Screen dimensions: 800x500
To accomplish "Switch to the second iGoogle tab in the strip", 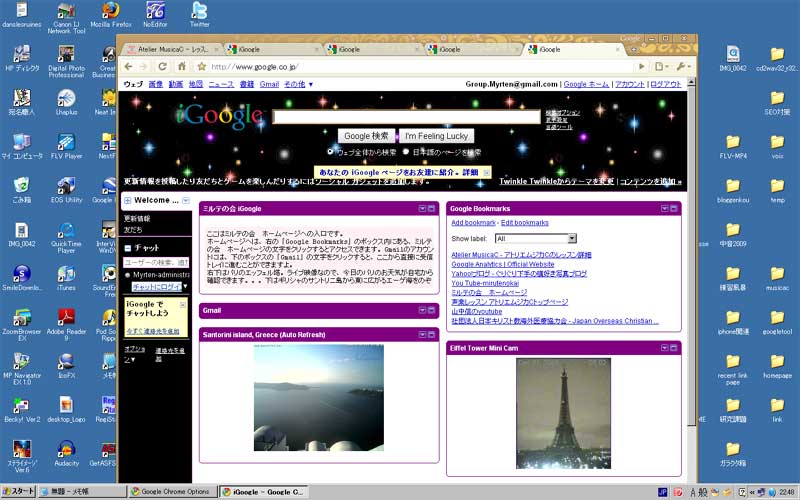I will [x=372, y=49].
